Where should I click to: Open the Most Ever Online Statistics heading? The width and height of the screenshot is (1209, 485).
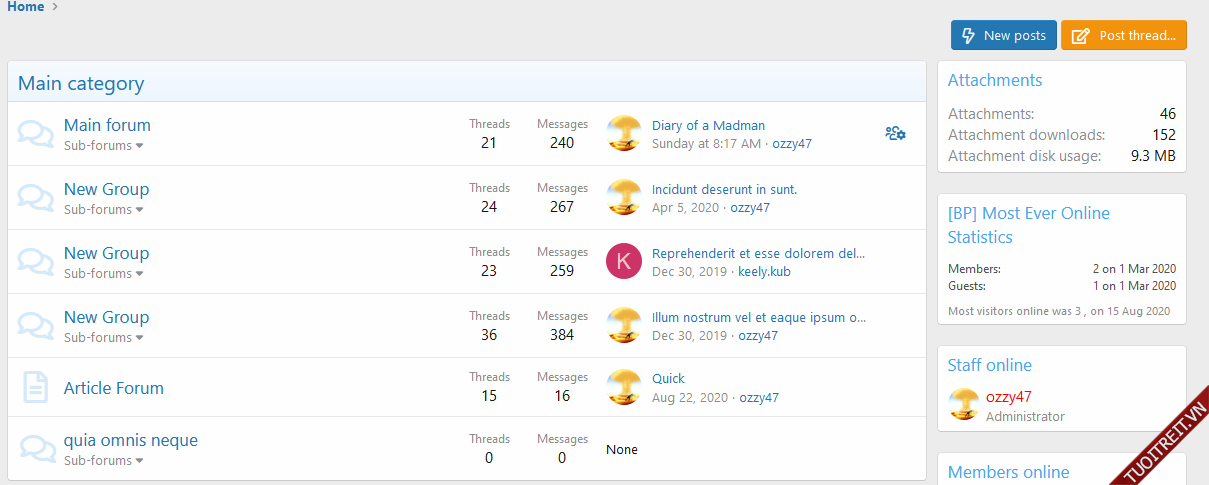(x=1028, y=225)
